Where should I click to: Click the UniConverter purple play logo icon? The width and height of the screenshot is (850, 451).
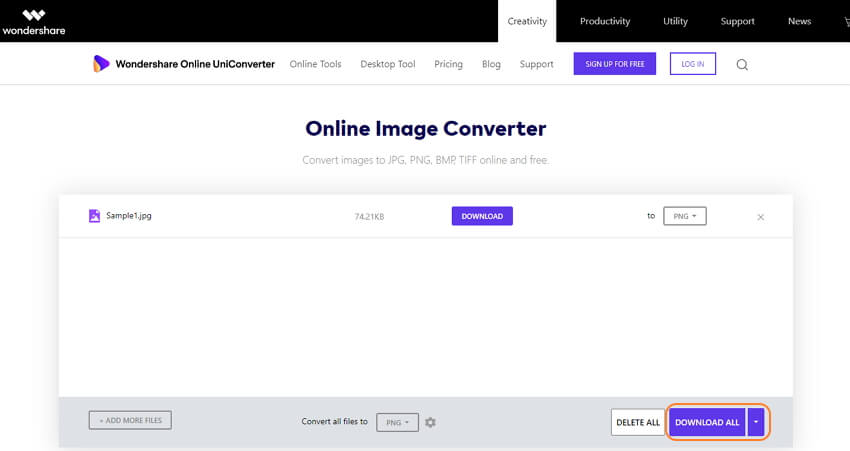pos(101,64)
